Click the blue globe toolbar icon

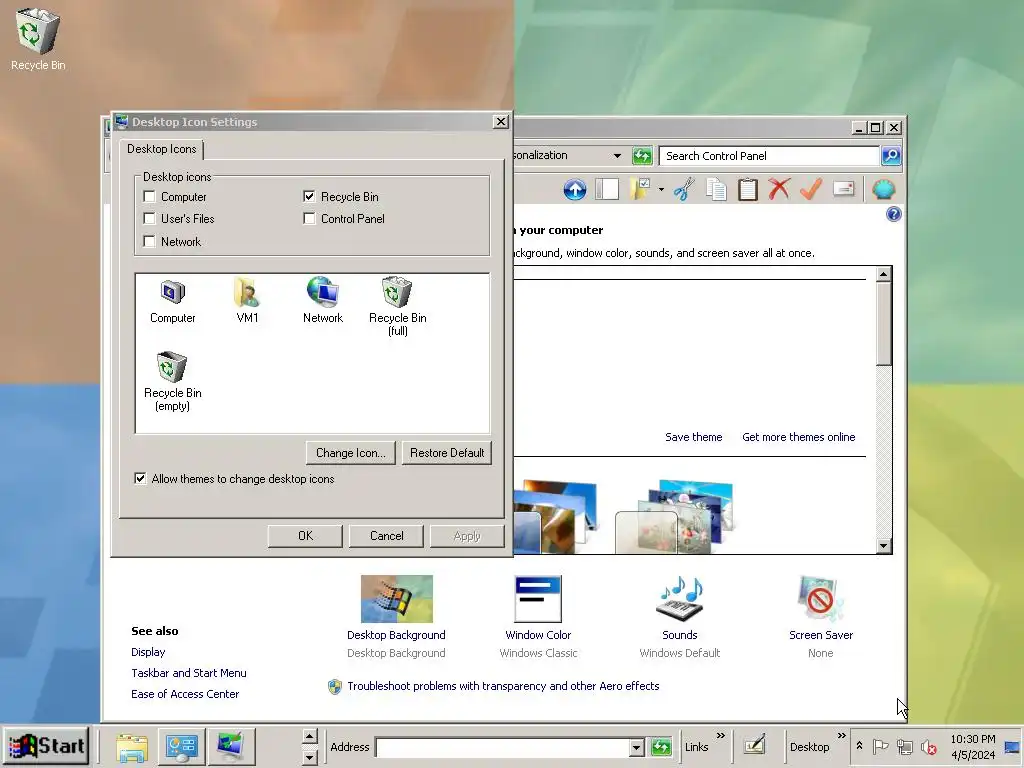(x=884, y=189)
